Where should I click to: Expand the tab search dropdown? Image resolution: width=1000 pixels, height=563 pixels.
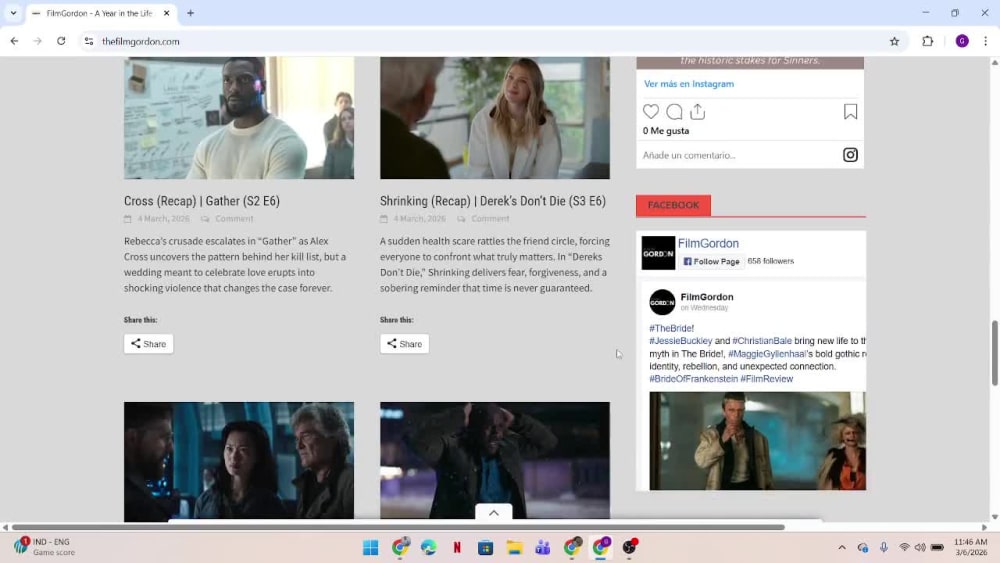(13, 13)
